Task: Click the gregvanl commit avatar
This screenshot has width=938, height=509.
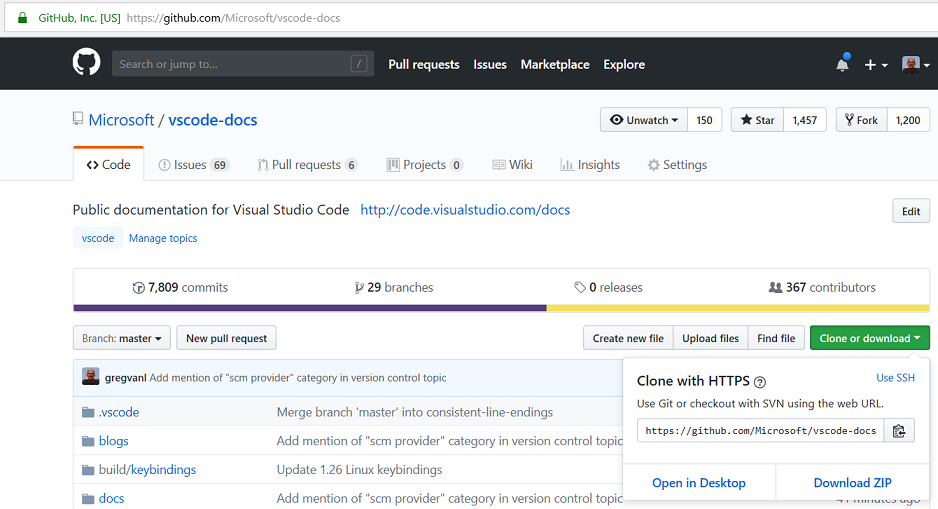Action: 90,377
